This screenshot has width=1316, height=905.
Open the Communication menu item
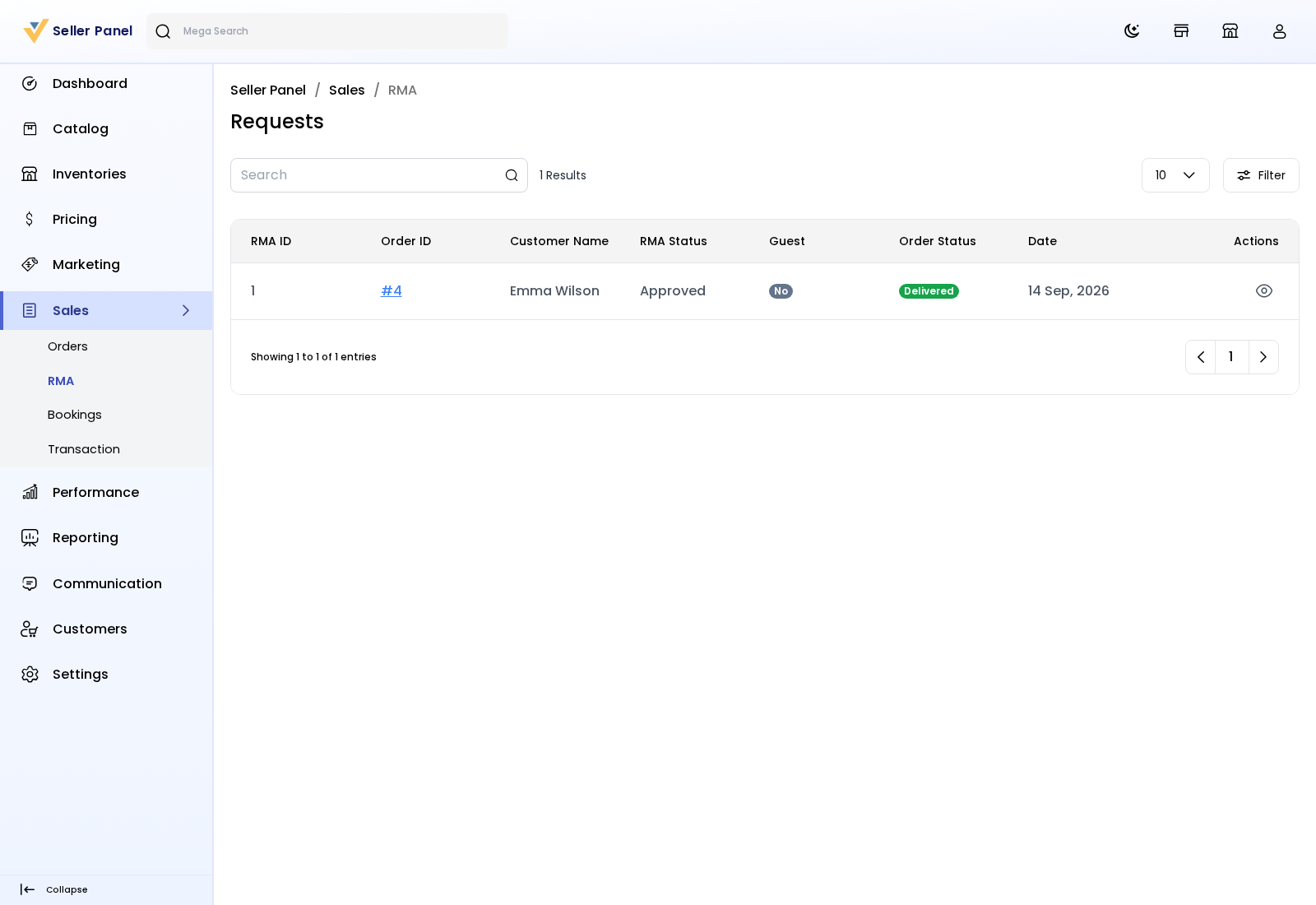pyautogui.click(x=106, y=584)
